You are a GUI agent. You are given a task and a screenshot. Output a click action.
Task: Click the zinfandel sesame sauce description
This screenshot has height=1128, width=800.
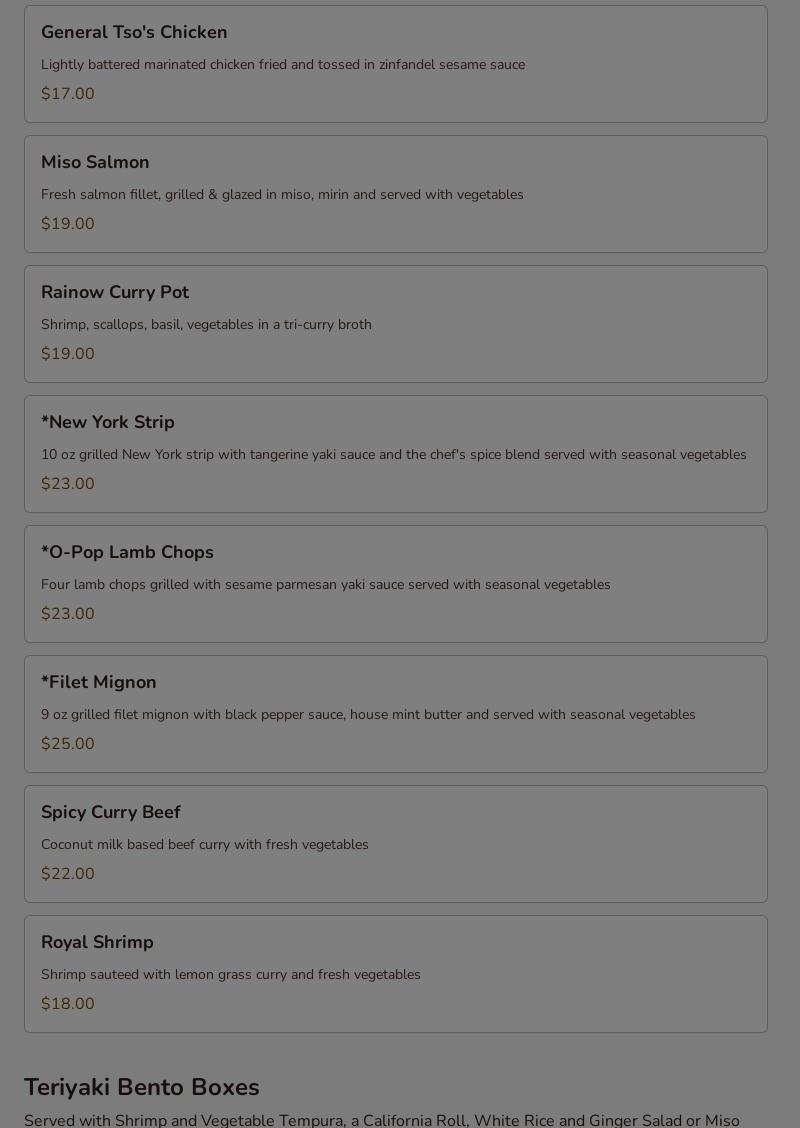pyautogui.click(x=283, y=65)
